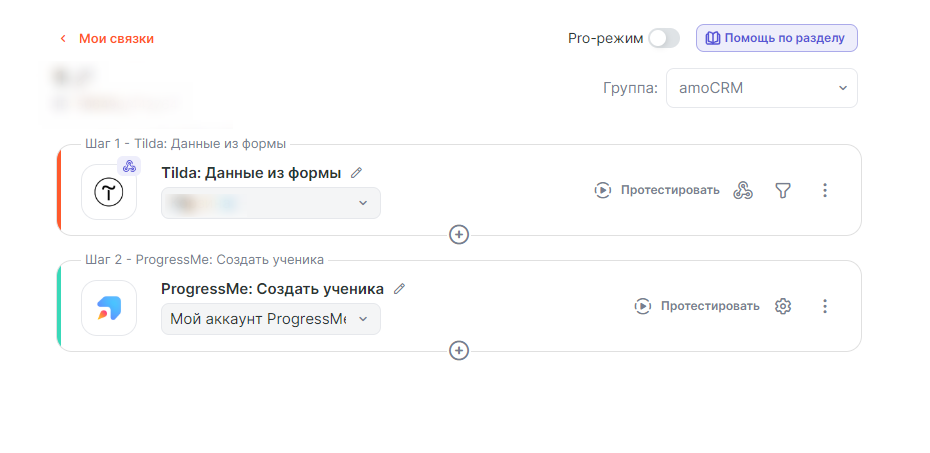Image resolution: width=930 pixels, height=453 pixels.
Task: Open the filter icon in the Tilda step
Action: 783,190
